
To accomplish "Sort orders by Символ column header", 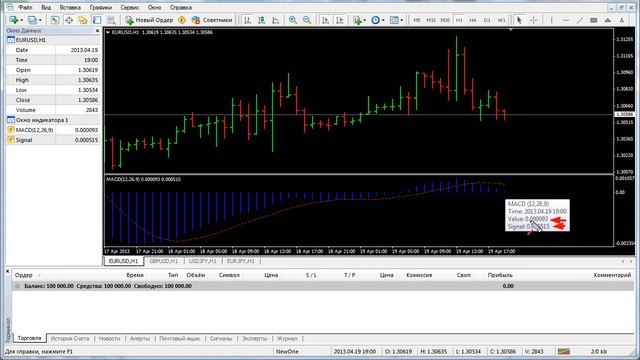I will 229,275.
